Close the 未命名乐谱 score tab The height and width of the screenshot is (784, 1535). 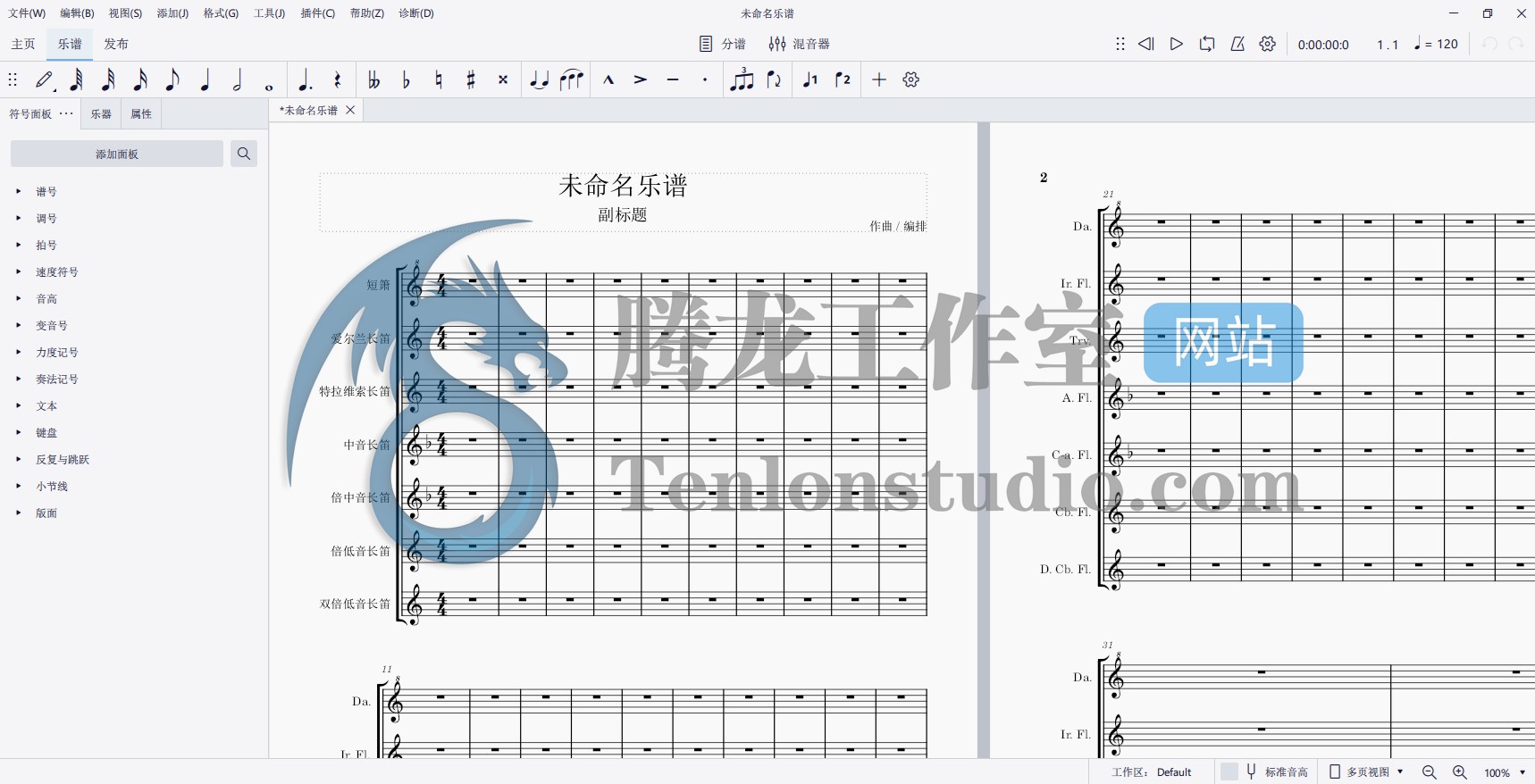[350, 110]
